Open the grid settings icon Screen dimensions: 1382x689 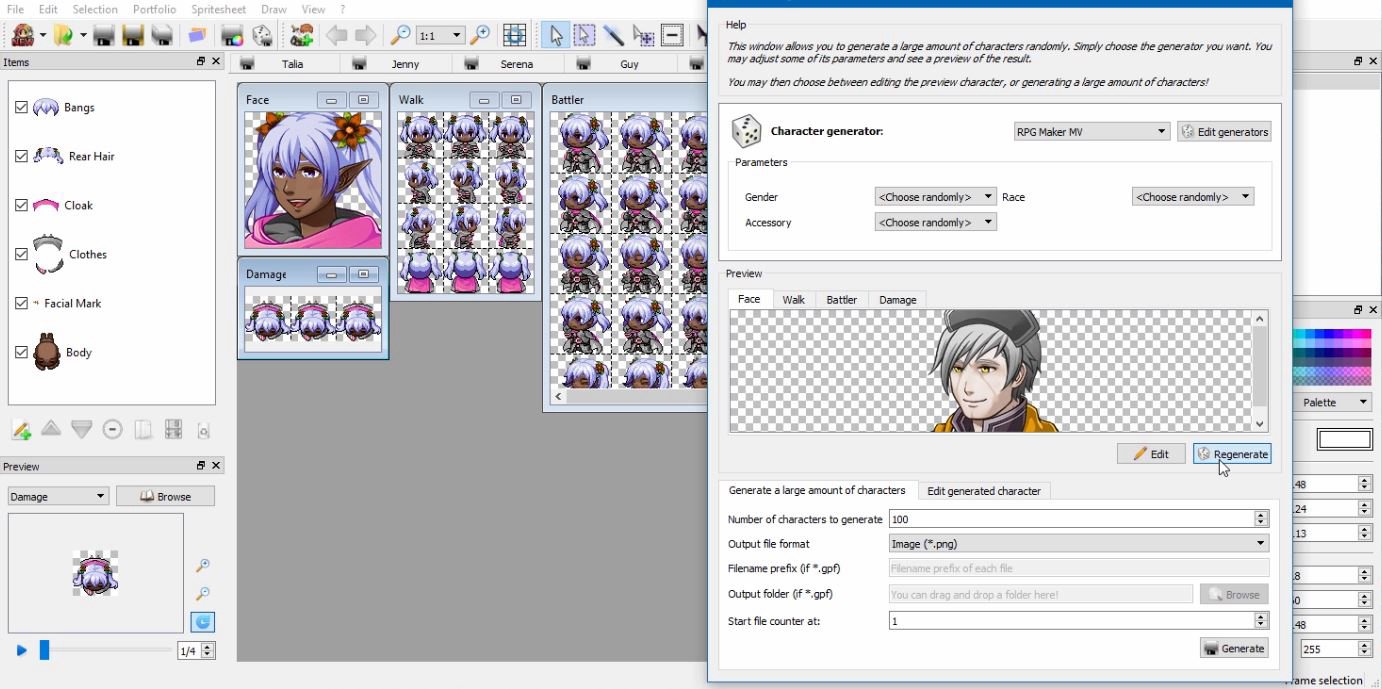pos(514,34)
